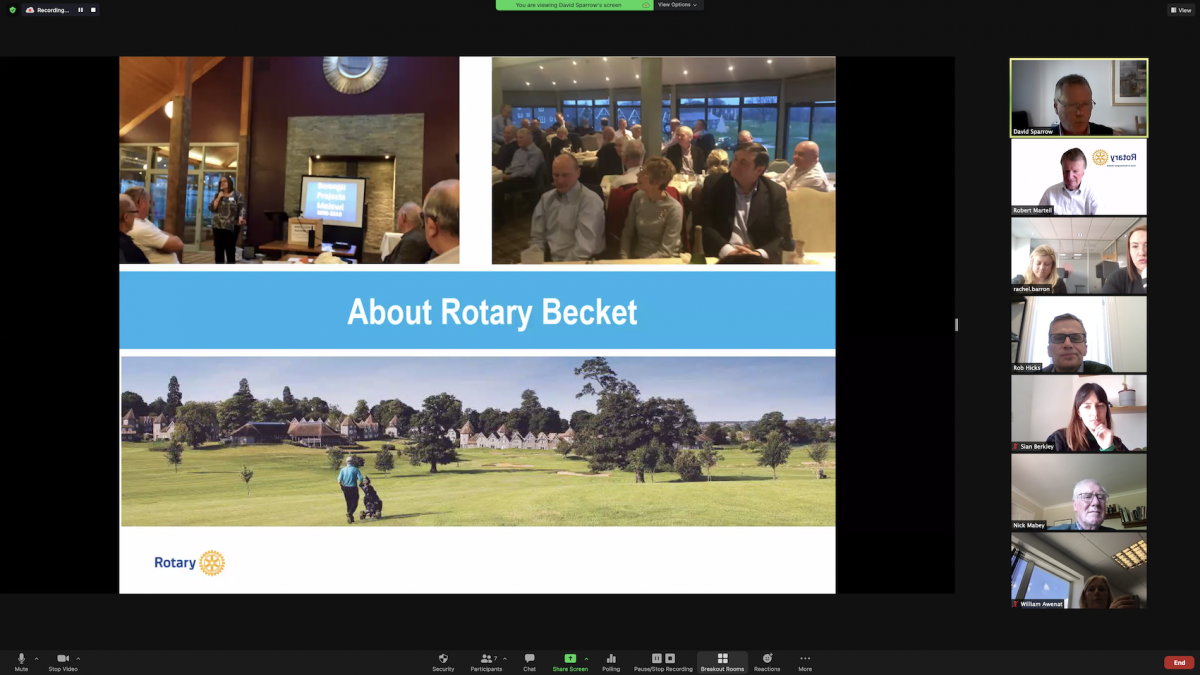The image size is (1200, 675).
Task: Click the screen-viewing notification banner
Action: pyautogui.click(x=574, y=5)
